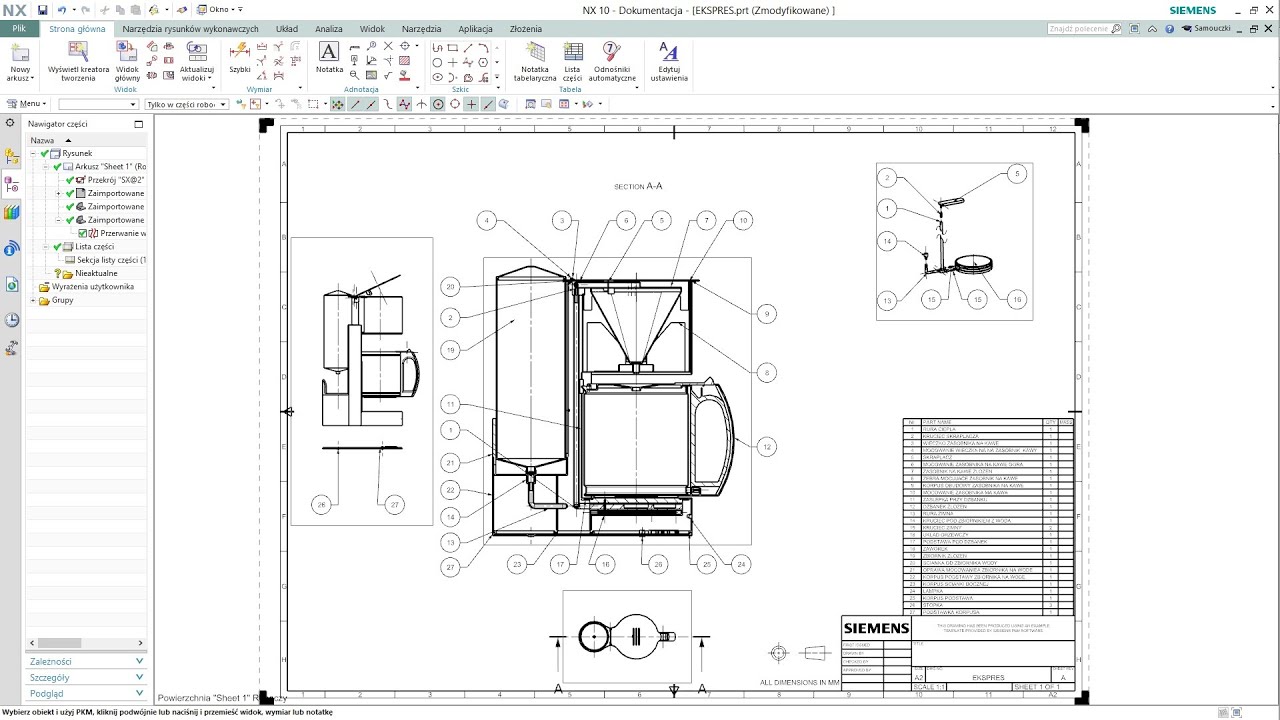This screenshot has height=720, width=1280.
Task: Toggle the Przerwanie w checkbox in navigator
Action: pyautogui.click(x=85, y=233)
